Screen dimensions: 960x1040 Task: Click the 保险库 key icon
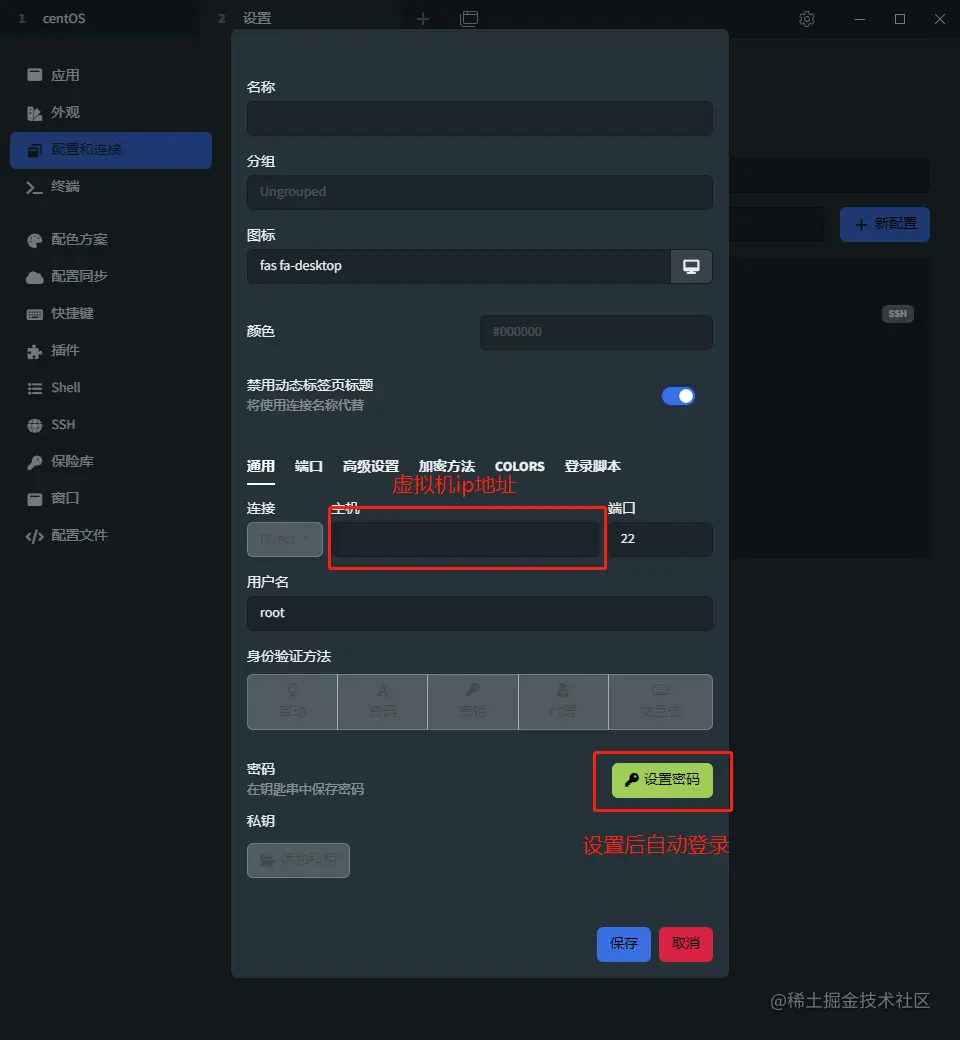click(34, 462)
